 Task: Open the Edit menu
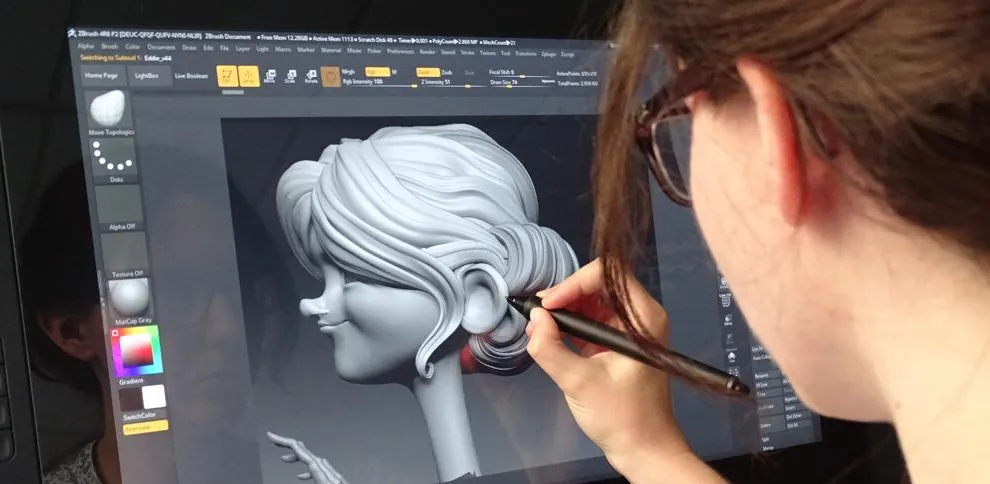coord(208,47)
